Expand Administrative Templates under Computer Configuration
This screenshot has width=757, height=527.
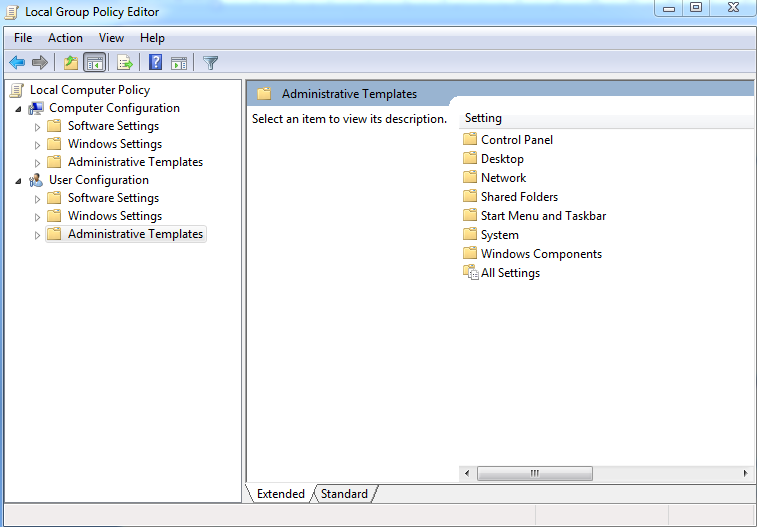tap(37, 163)
